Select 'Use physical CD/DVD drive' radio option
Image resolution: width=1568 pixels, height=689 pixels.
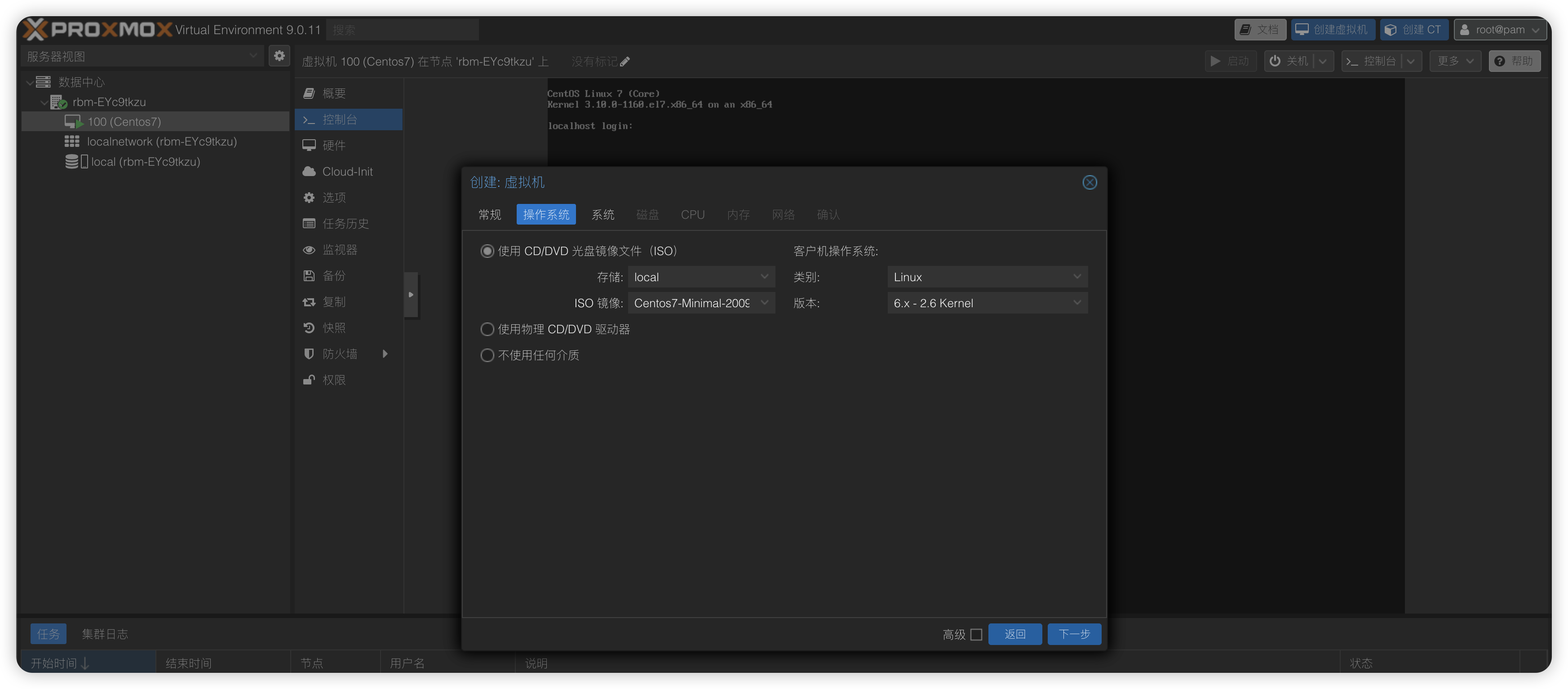click(x=487, y=329)
